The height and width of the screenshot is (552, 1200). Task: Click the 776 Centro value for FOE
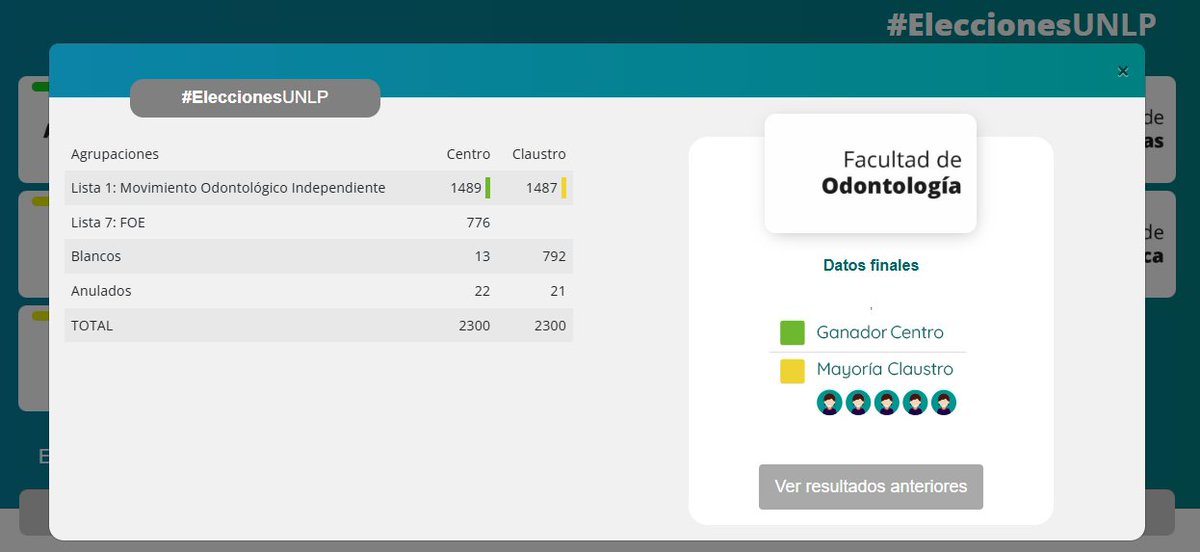[x=478, y=222]
